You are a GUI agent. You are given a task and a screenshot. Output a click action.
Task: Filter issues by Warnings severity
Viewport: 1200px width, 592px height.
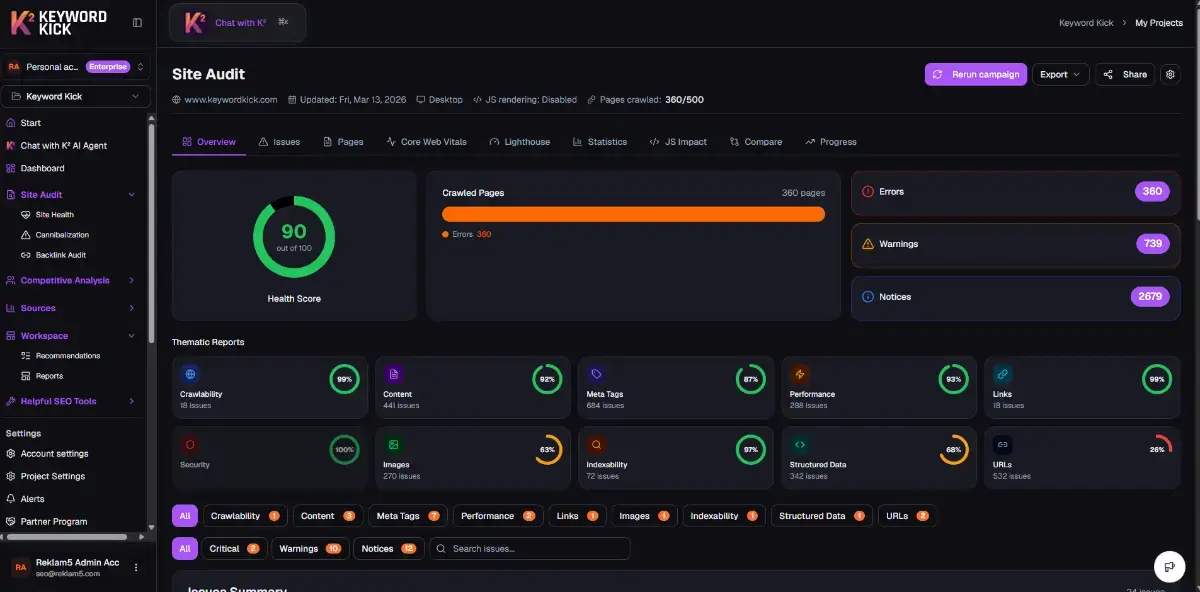pos(308,548)
